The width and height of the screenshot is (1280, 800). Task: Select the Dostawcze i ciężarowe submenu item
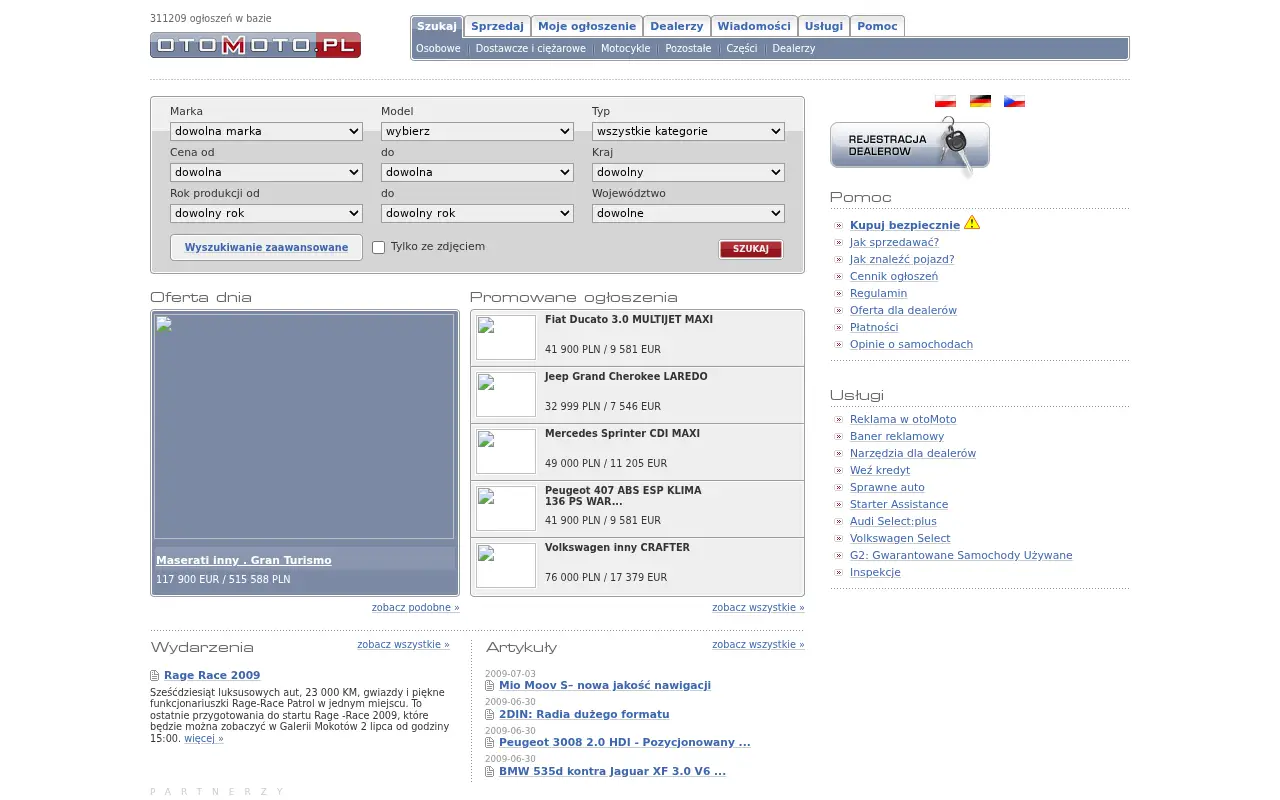(x=531, y=48)
